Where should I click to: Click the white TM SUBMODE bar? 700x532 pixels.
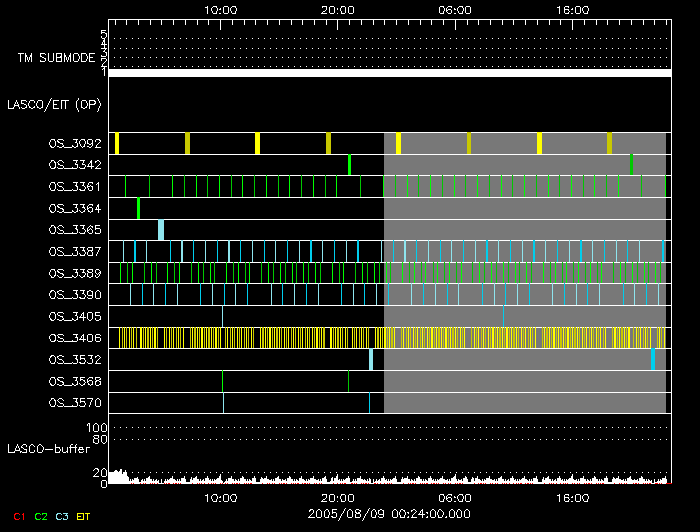388,73
